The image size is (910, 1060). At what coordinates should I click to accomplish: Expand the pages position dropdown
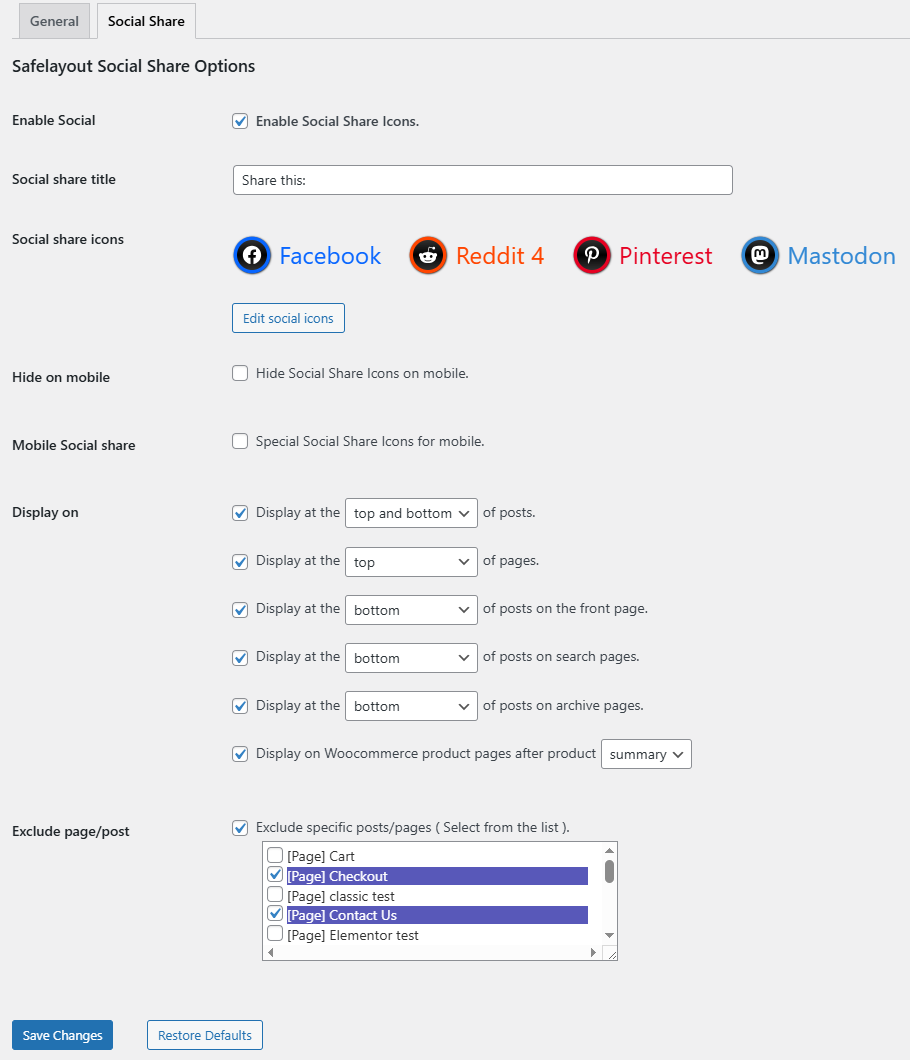(x=411, y=562)
